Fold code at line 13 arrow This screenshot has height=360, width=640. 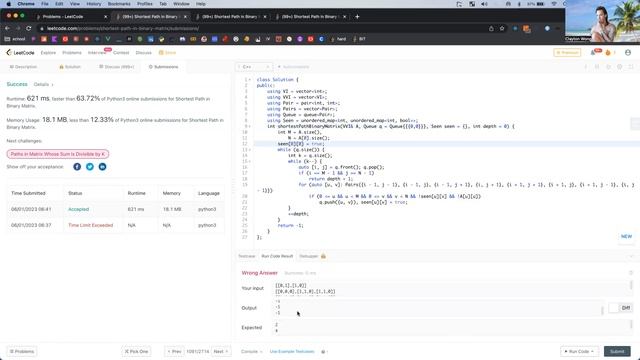[x=250, y=150]
